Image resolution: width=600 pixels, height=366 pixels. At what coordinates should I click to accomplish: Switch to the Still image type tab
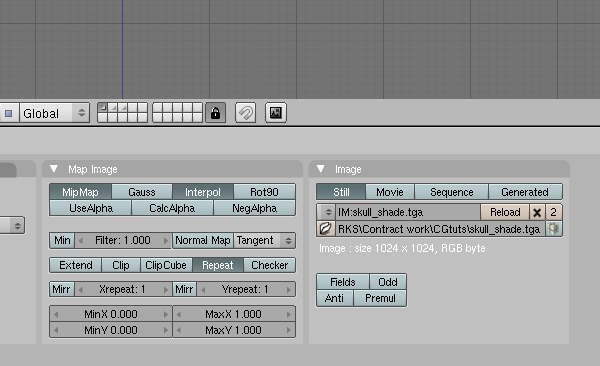point(341,192)
